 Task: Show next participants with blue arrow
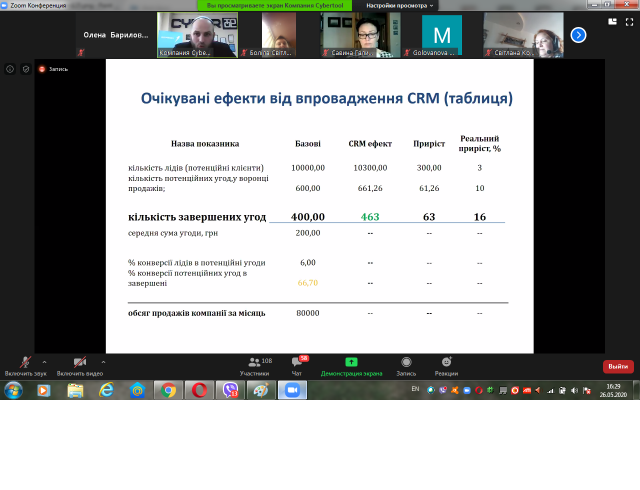pos(578,35)
